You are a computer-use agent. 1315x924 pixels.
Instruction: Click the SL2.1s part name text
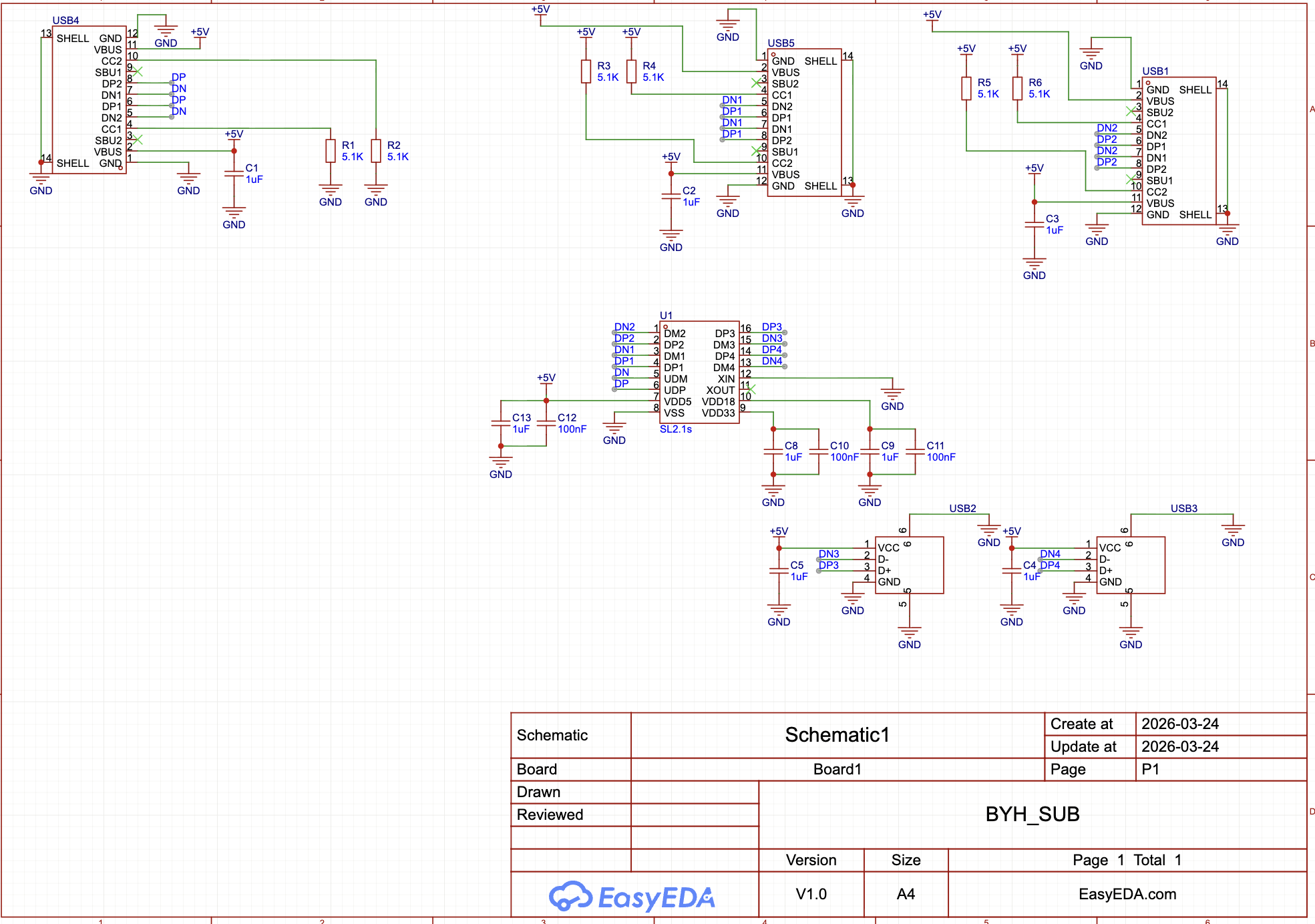point(676,429)
